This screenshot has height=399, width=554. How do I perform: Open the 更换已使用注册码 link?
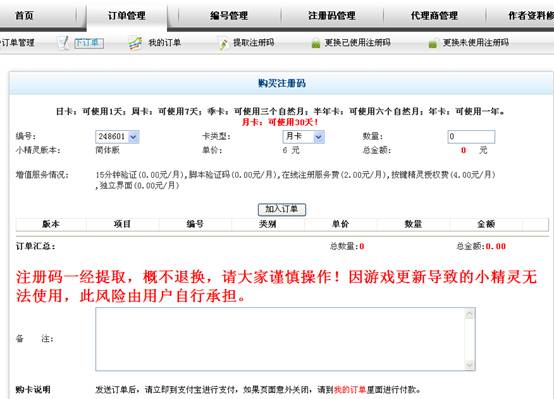[358, 43]
